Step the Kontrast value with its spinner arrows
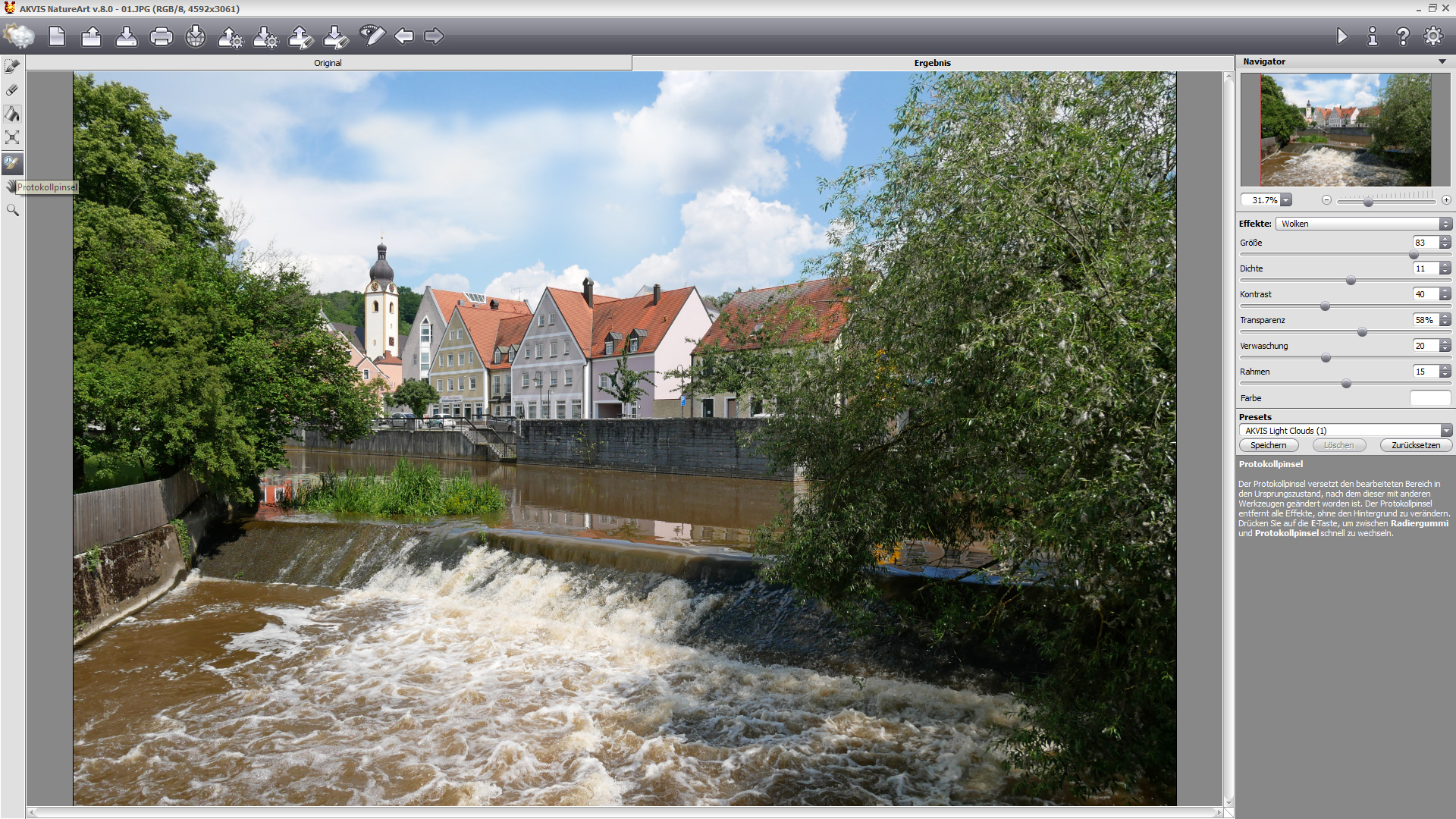 [x=1445, y=294]
